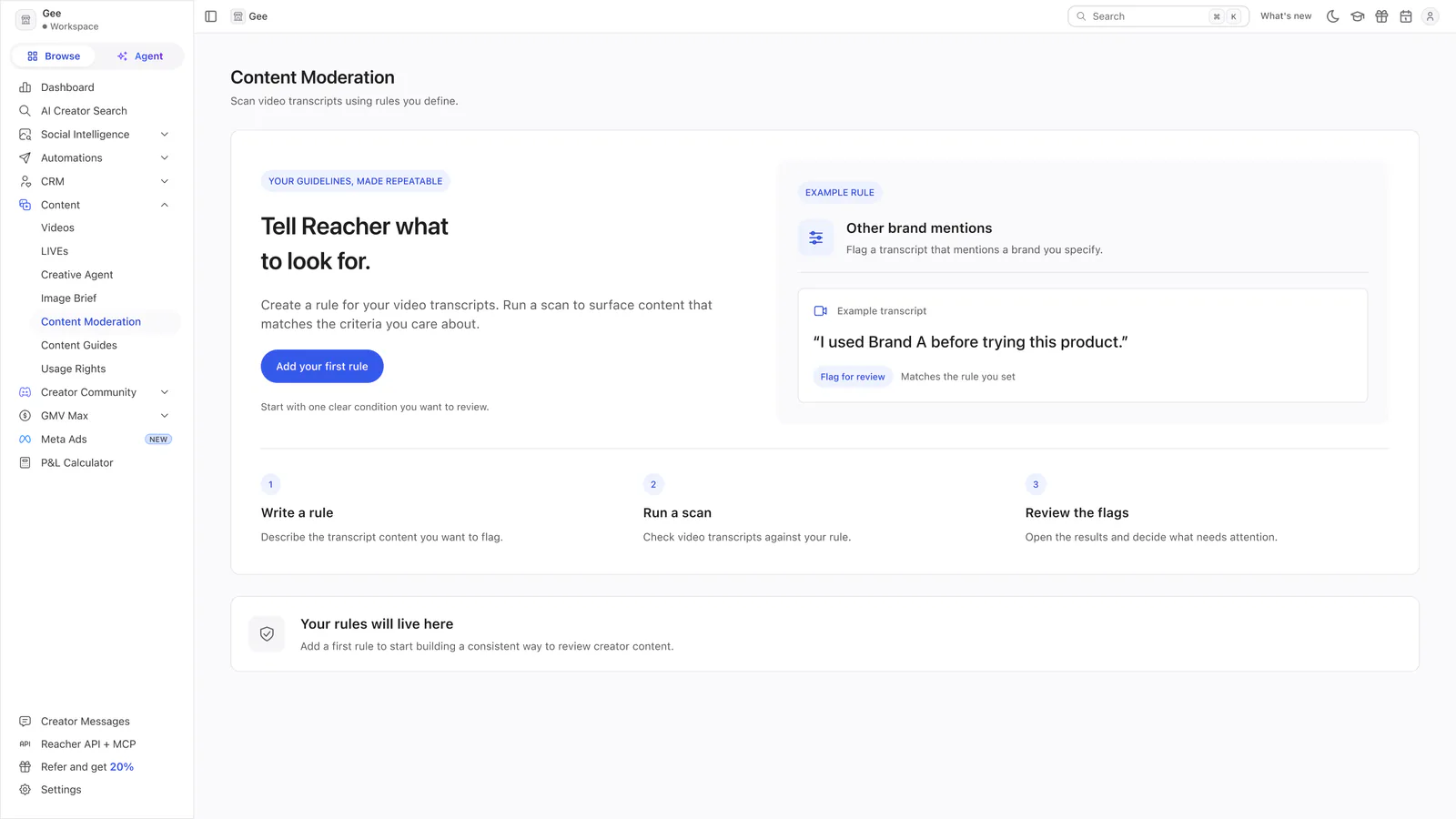1456x819 pixels.
Task: Select Content Moderation in sidebar
Action: click(91, 322)
